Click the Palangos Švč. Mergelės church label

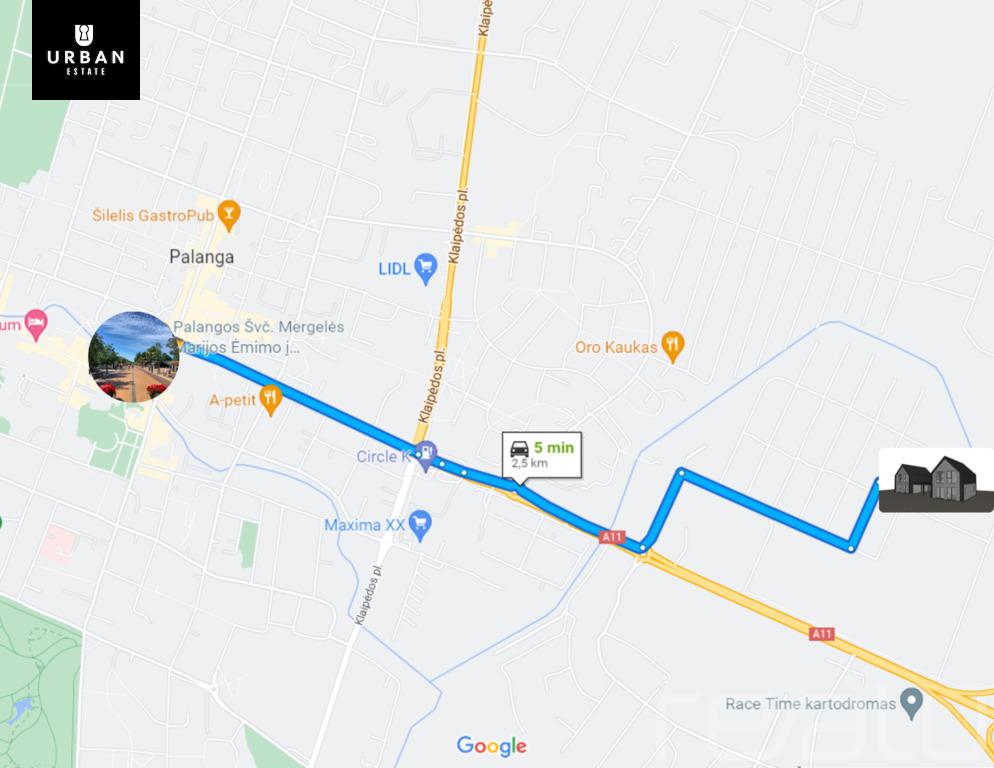pyautogui.click(x=259, y=337)
